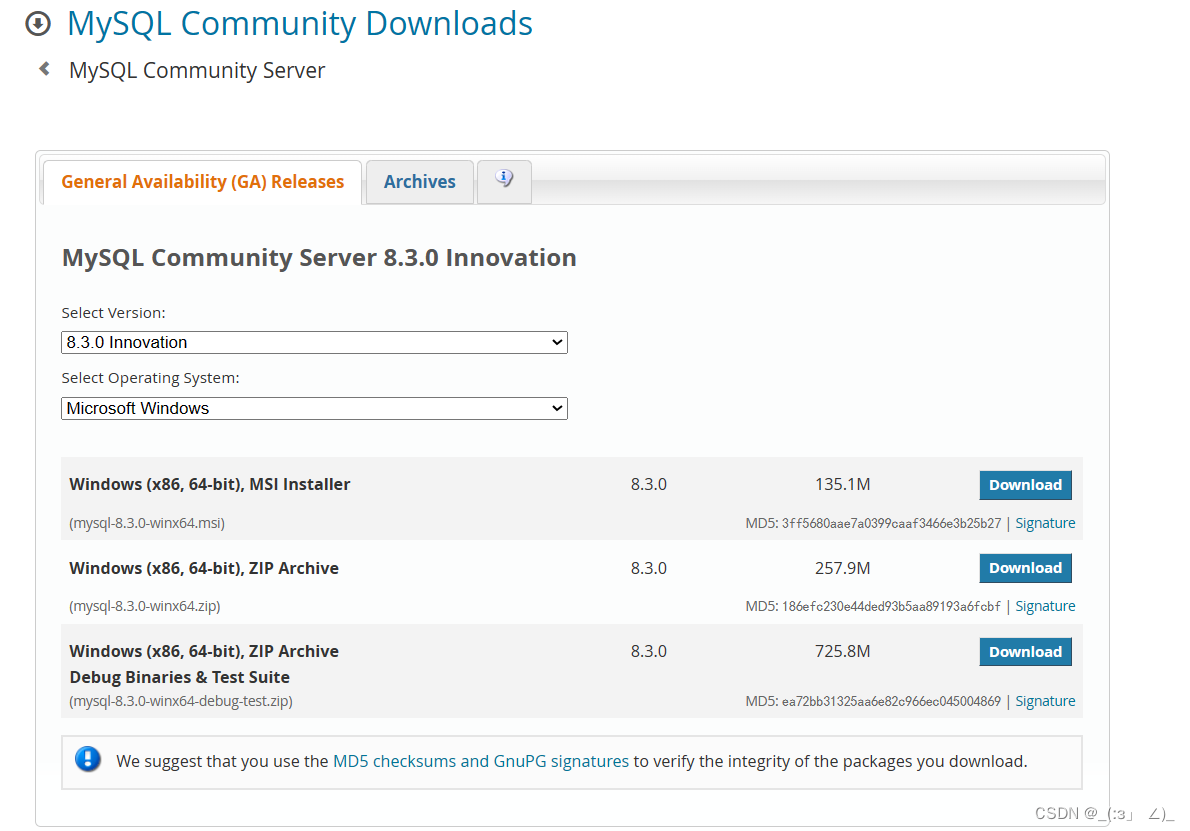Click the 257.9M file size value

coord(842,568)
